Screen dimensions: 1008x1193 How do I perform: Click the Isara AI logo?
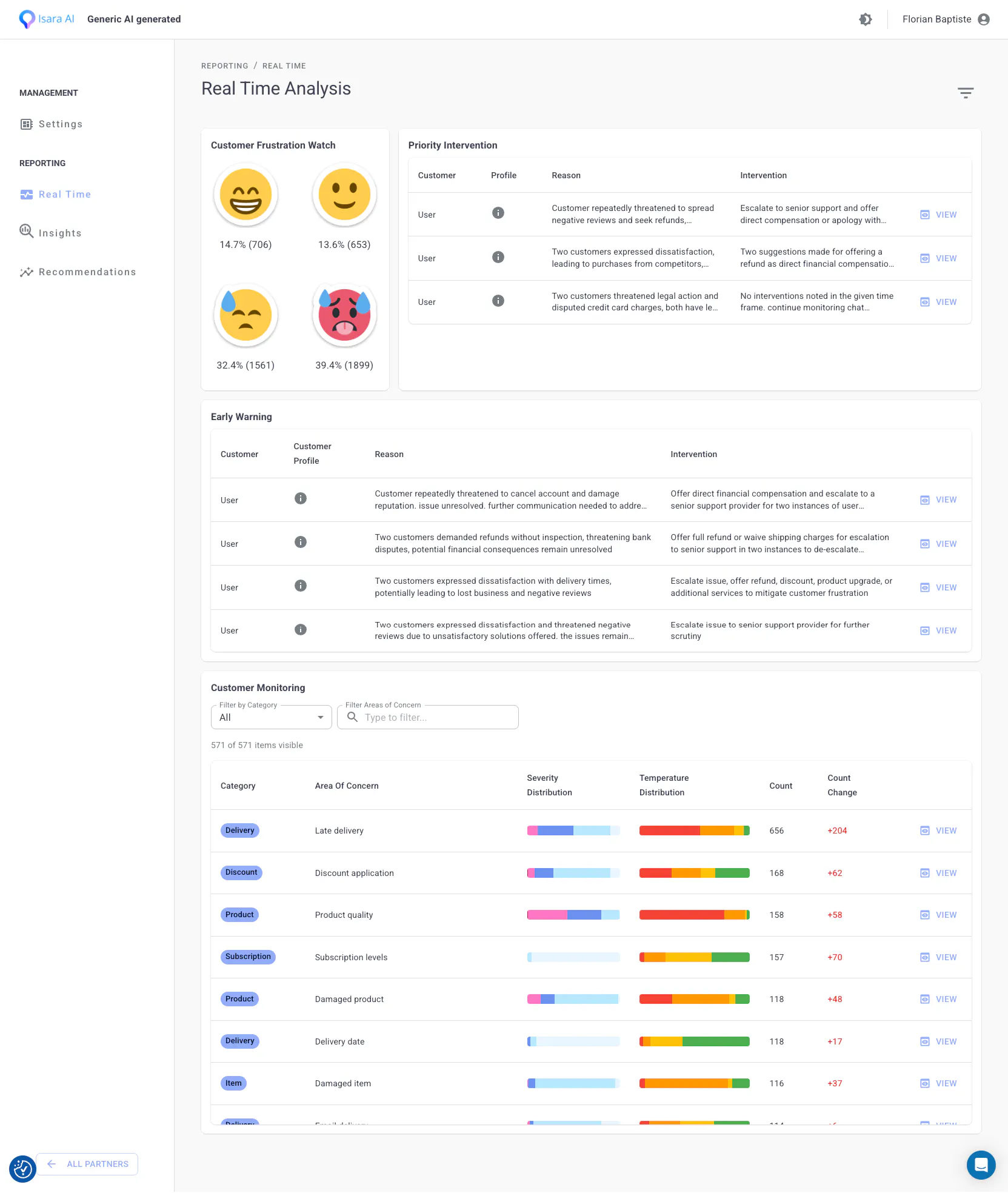47,19
